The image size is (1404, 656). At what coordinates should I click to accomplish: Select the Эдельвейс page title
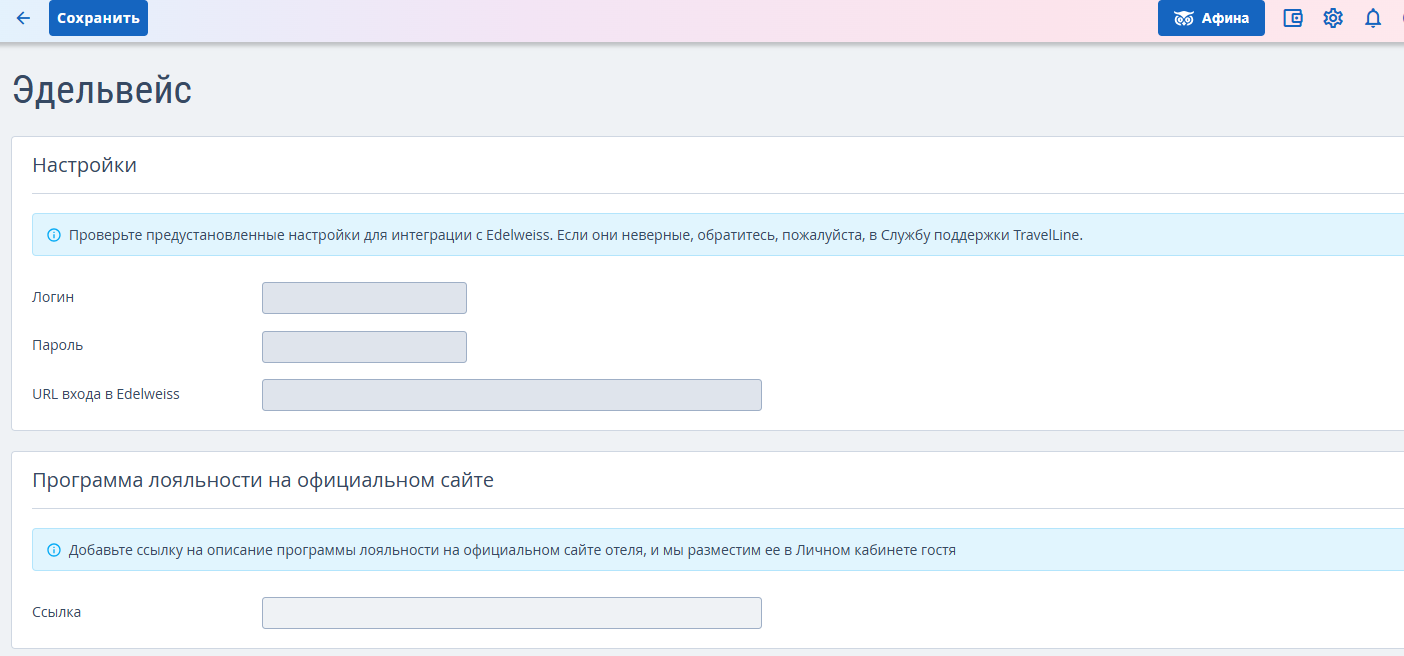point(102,89)
